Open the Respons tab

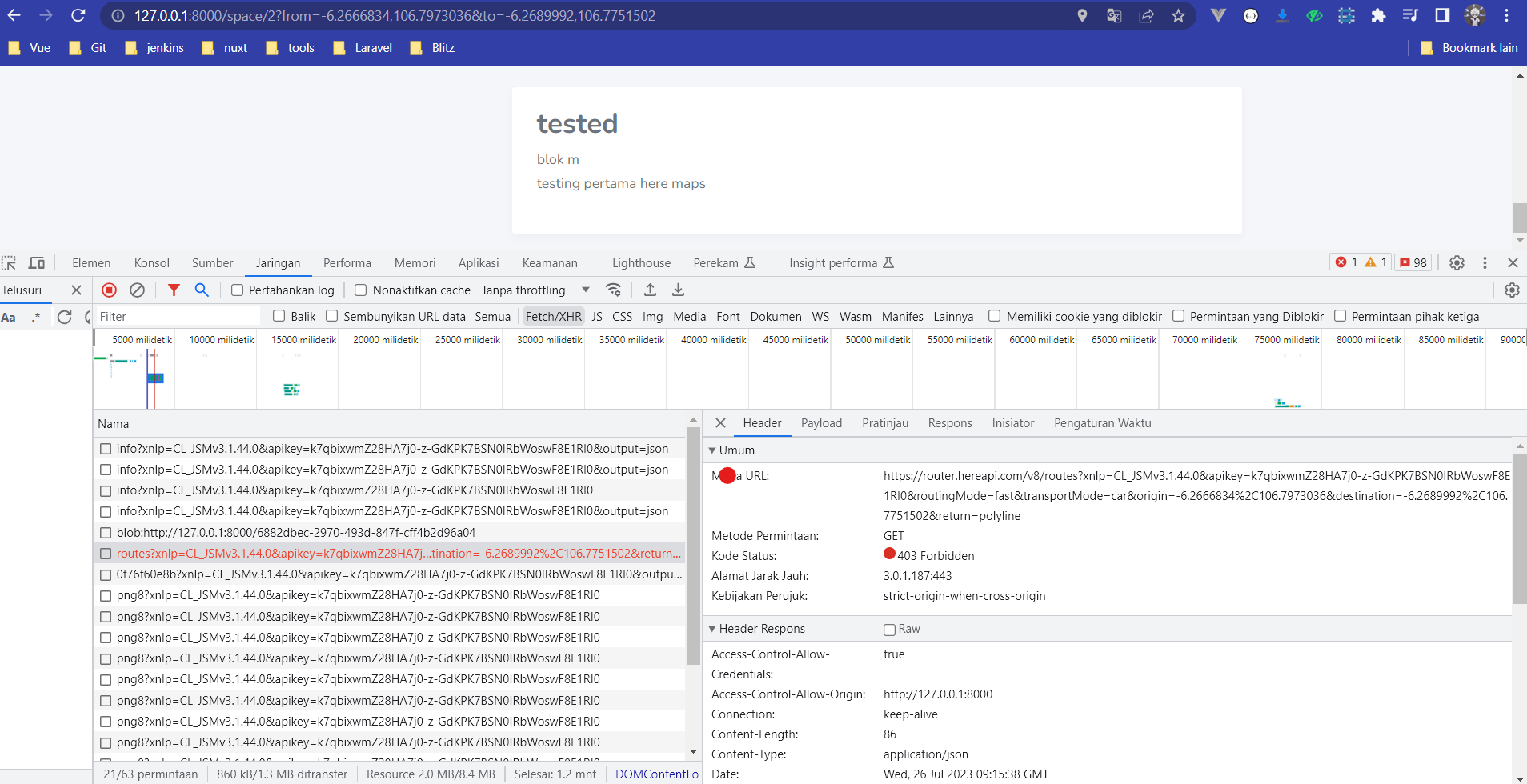coord(950,423)
